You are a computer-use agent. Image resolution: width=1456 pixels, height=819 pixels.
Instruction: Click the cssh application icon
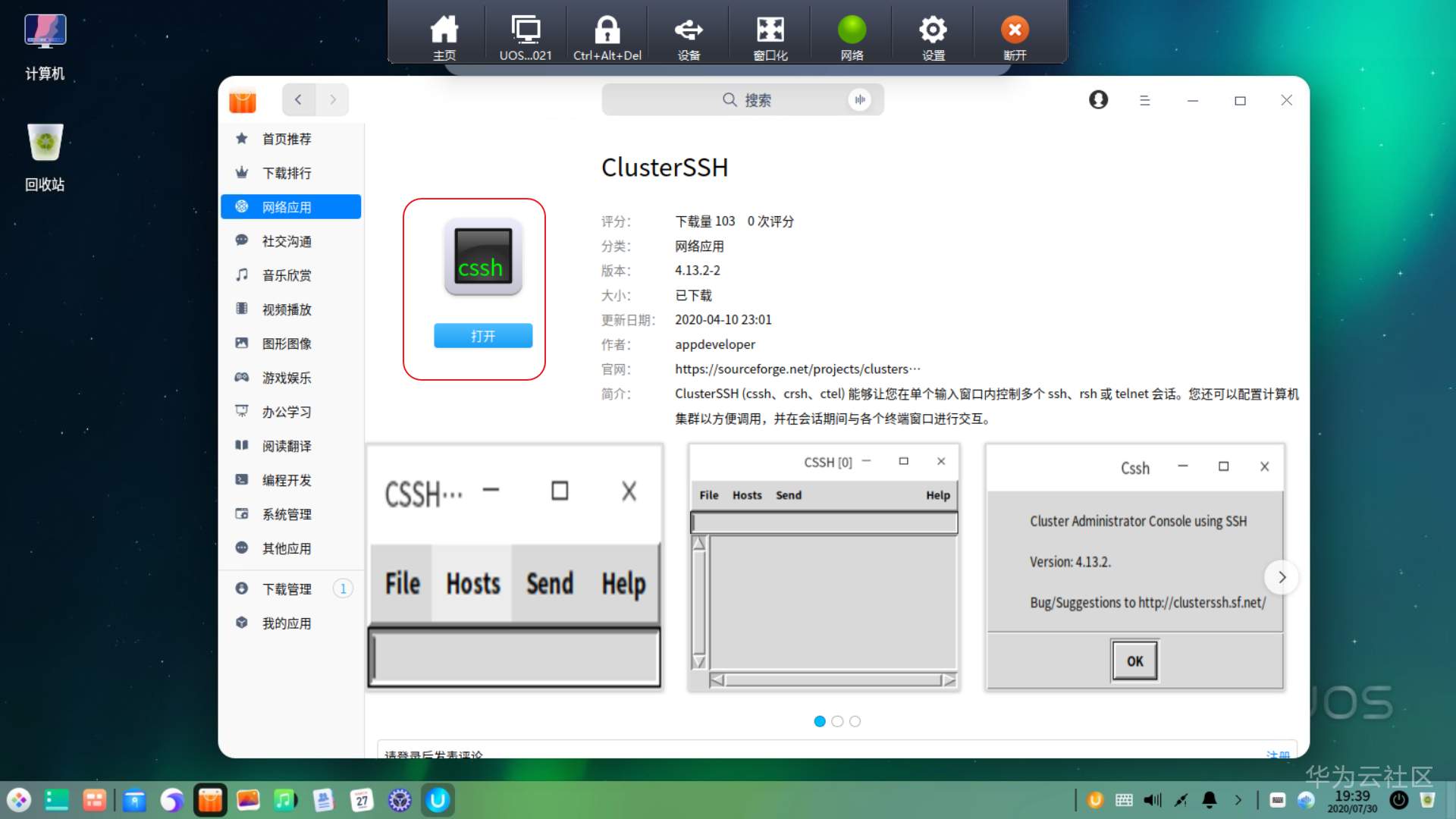(482, 257)
